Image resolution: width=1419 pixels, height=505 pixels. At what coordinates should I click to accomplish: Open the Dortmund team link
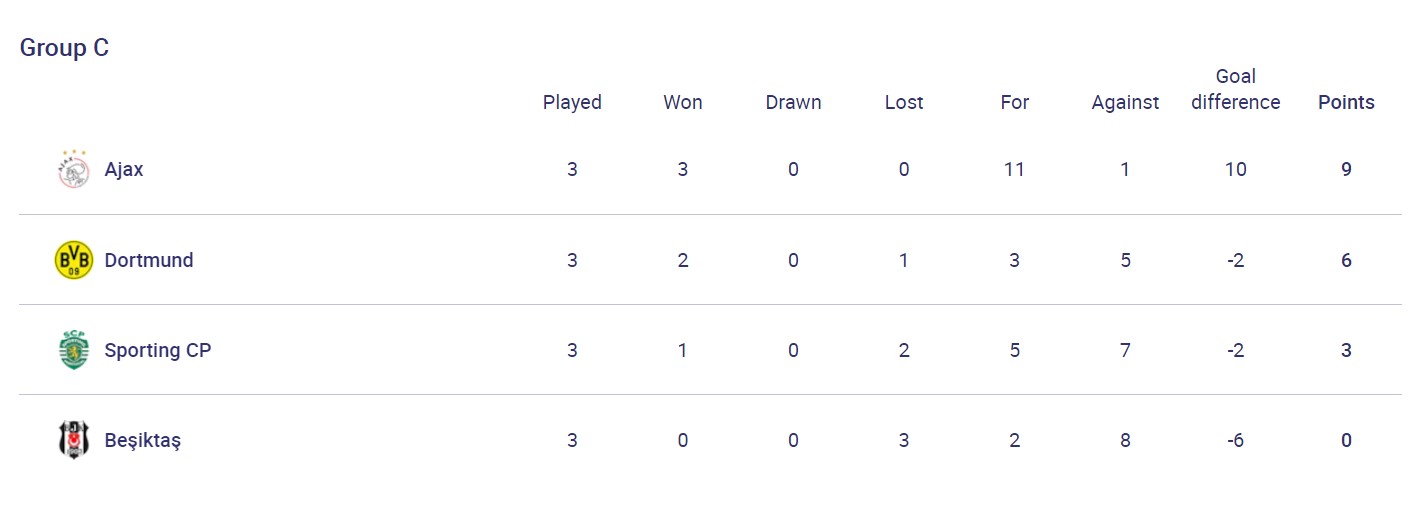point(149,260)
